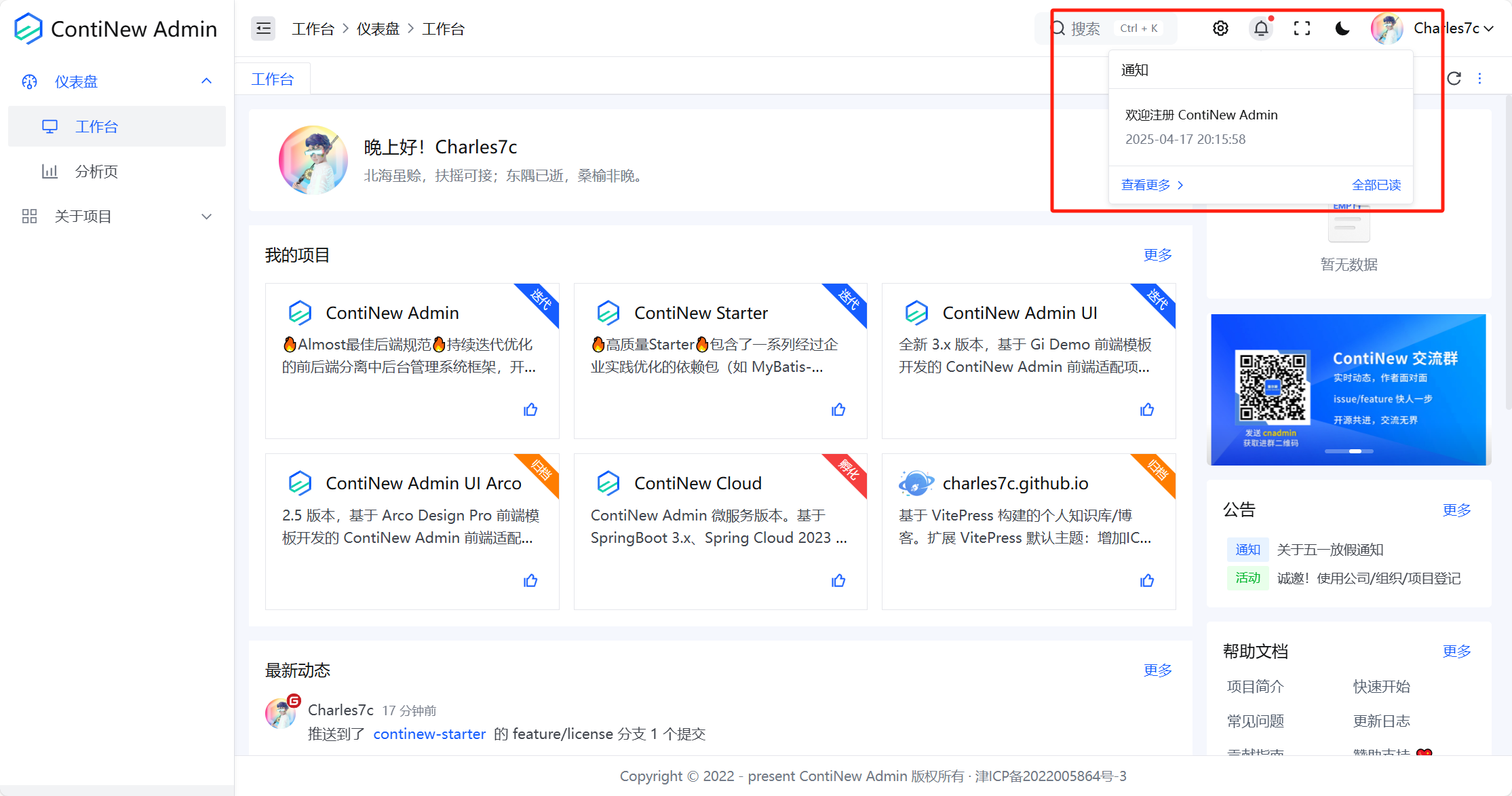Viewport: 1512px width, 796px height.
Task: Click the bar chart icon beside 分析页
Action: tap(50, 171)
